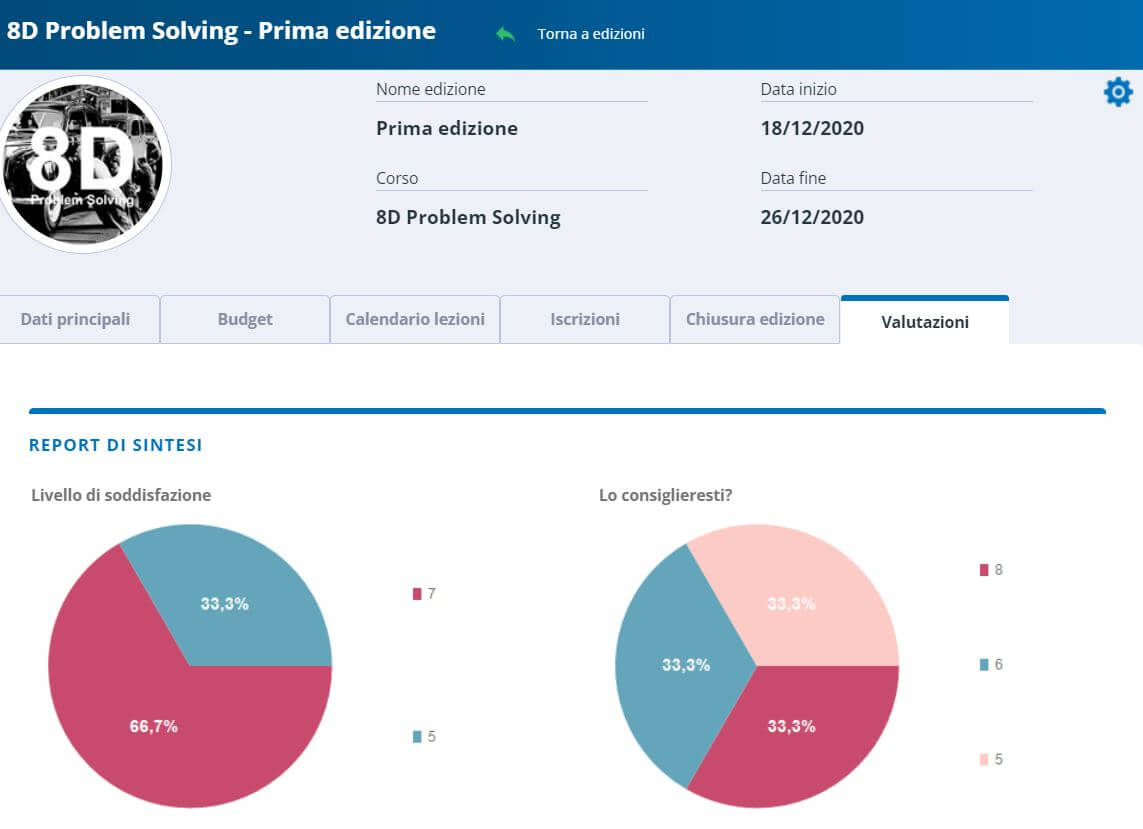Click the pink 5 legend color square
1143x829 pixels.
click(984, 759)
